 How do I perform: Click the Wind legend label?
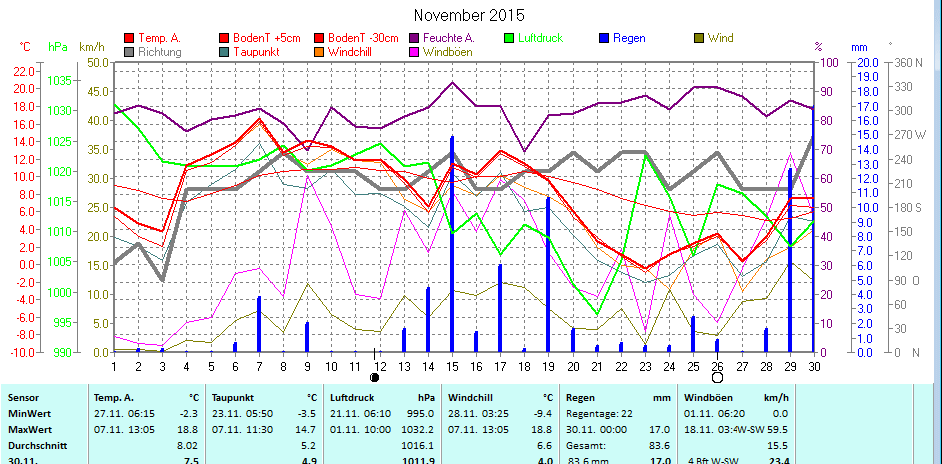pyautogui.click(x=720, y=38)
